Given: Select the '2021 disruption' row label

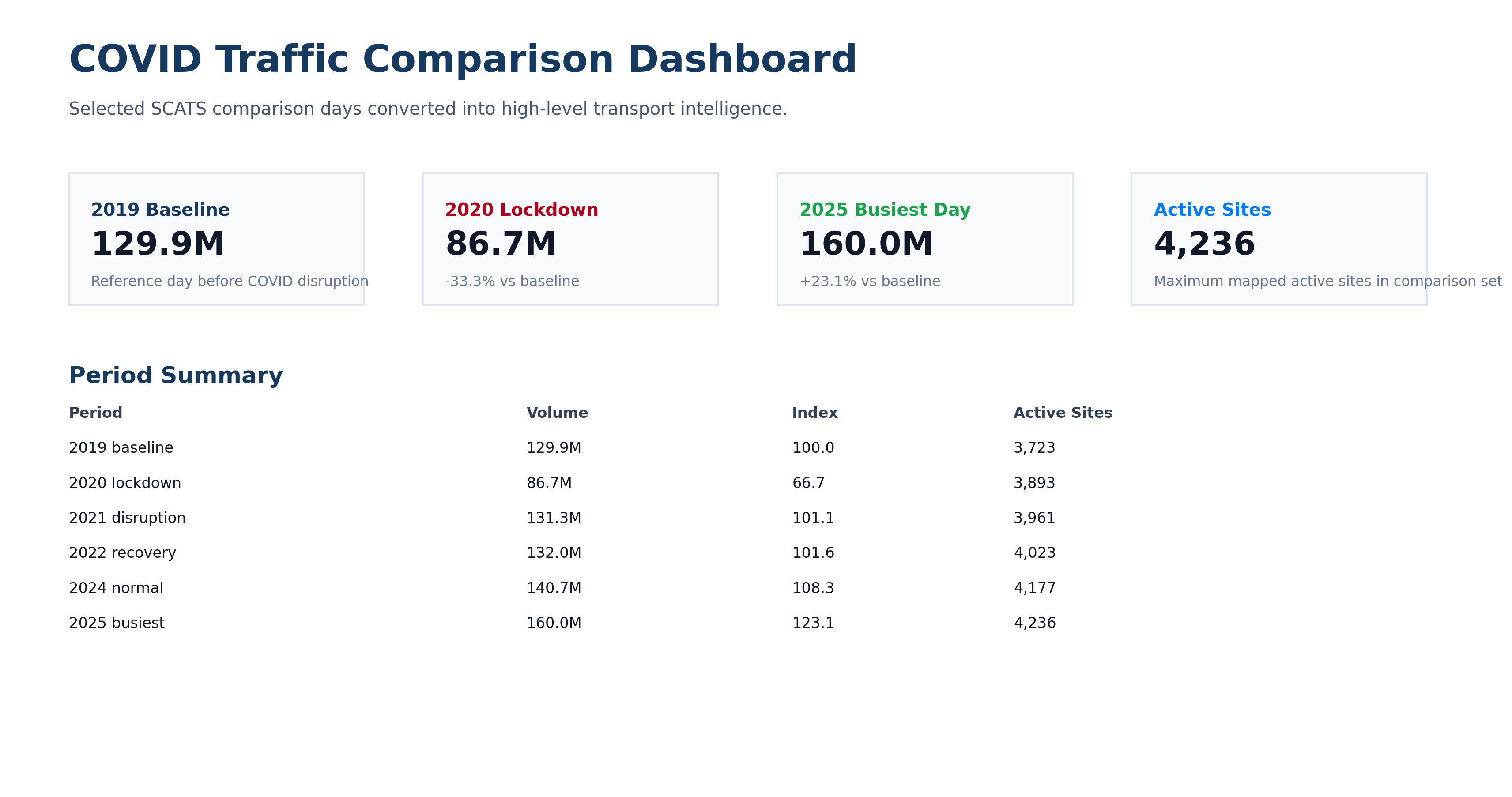Looking at the screenshot, I should (x=128, y=518).
